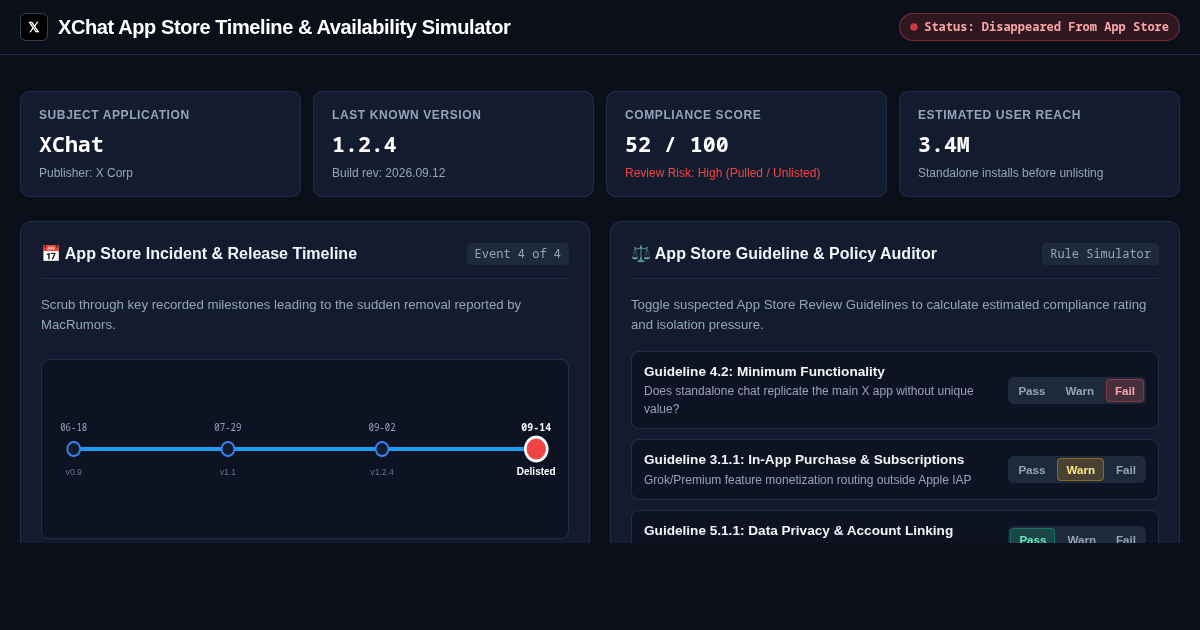Click the scales icon beside Policy Auditor
The height and width of the screenshot is (630, 1200).
tap(641, 254)
